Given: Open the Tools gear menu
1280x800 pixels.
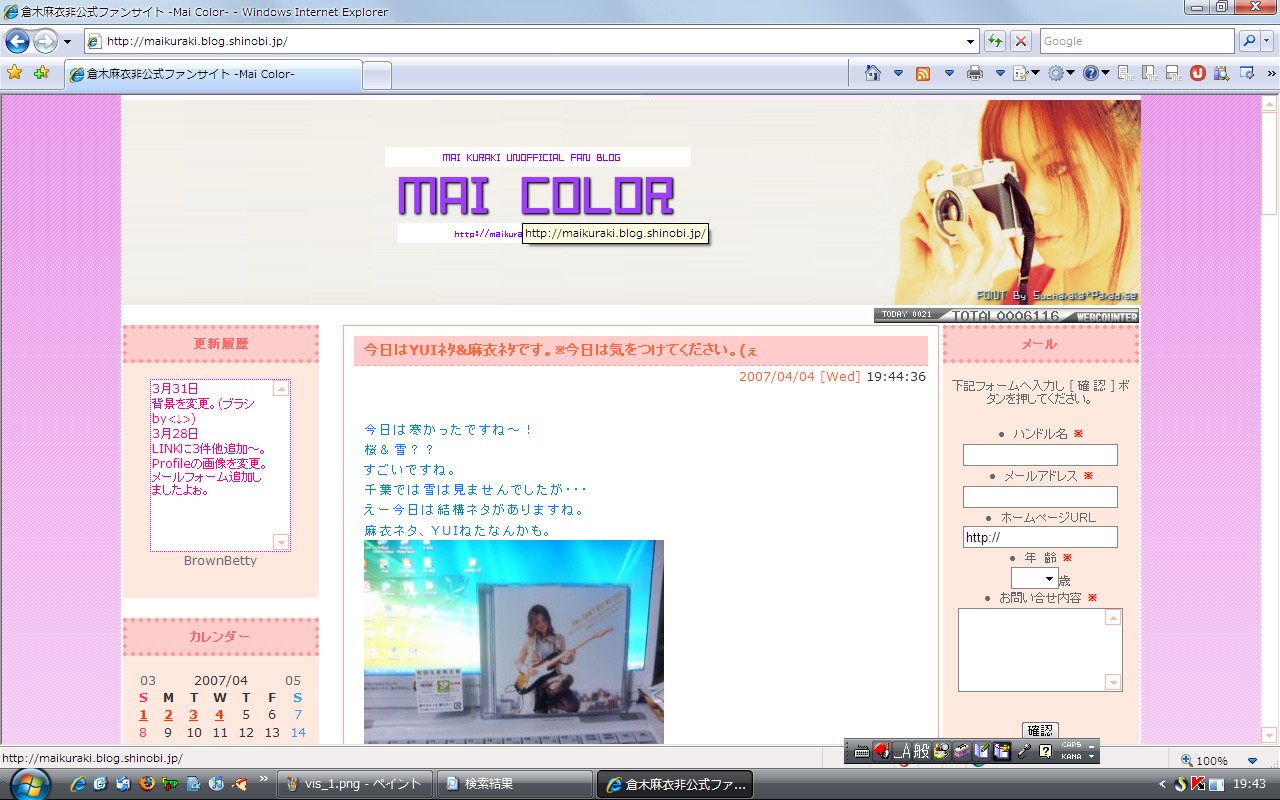Looking at the screenshot, I should tap(1056, 73).
